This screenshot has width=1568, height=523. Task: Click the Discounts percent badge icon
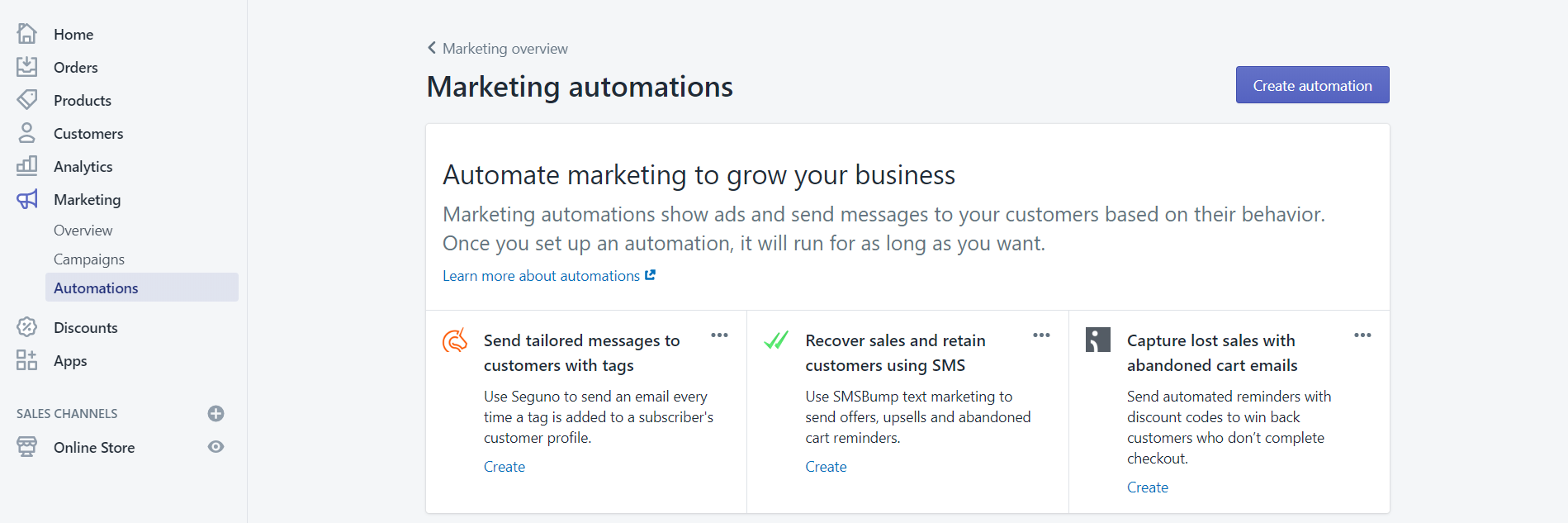click(27, 327)
